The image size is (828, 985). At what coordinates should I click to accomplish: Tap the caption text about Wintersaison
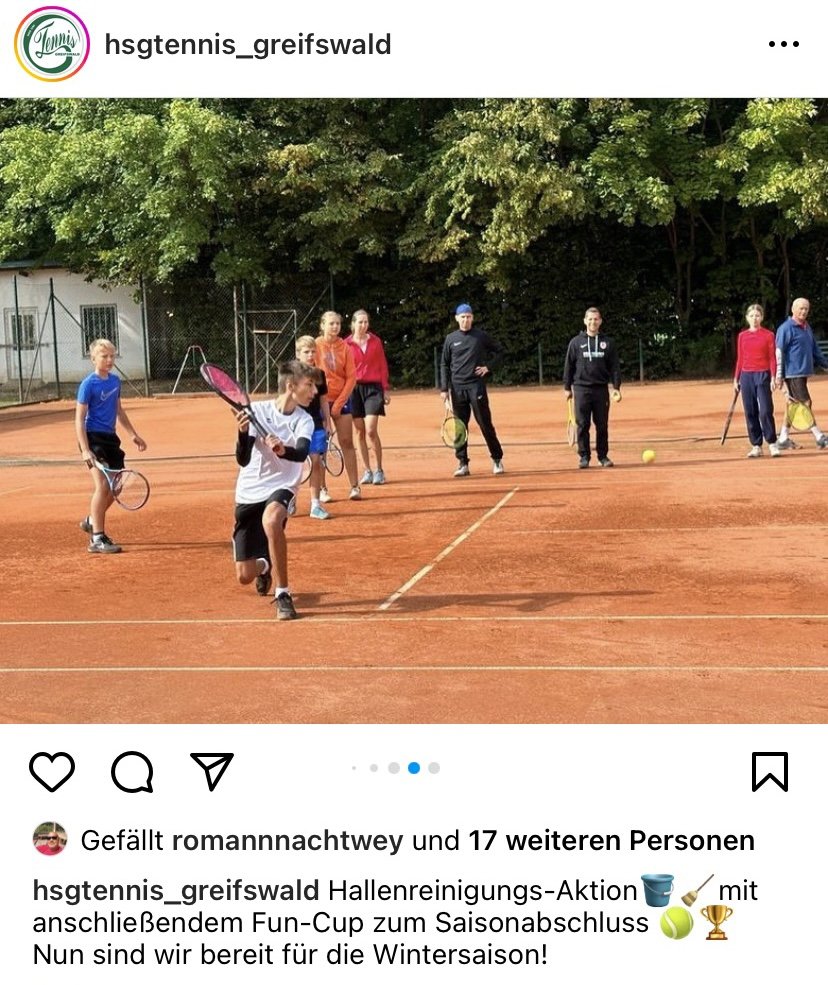coord(290,955)
